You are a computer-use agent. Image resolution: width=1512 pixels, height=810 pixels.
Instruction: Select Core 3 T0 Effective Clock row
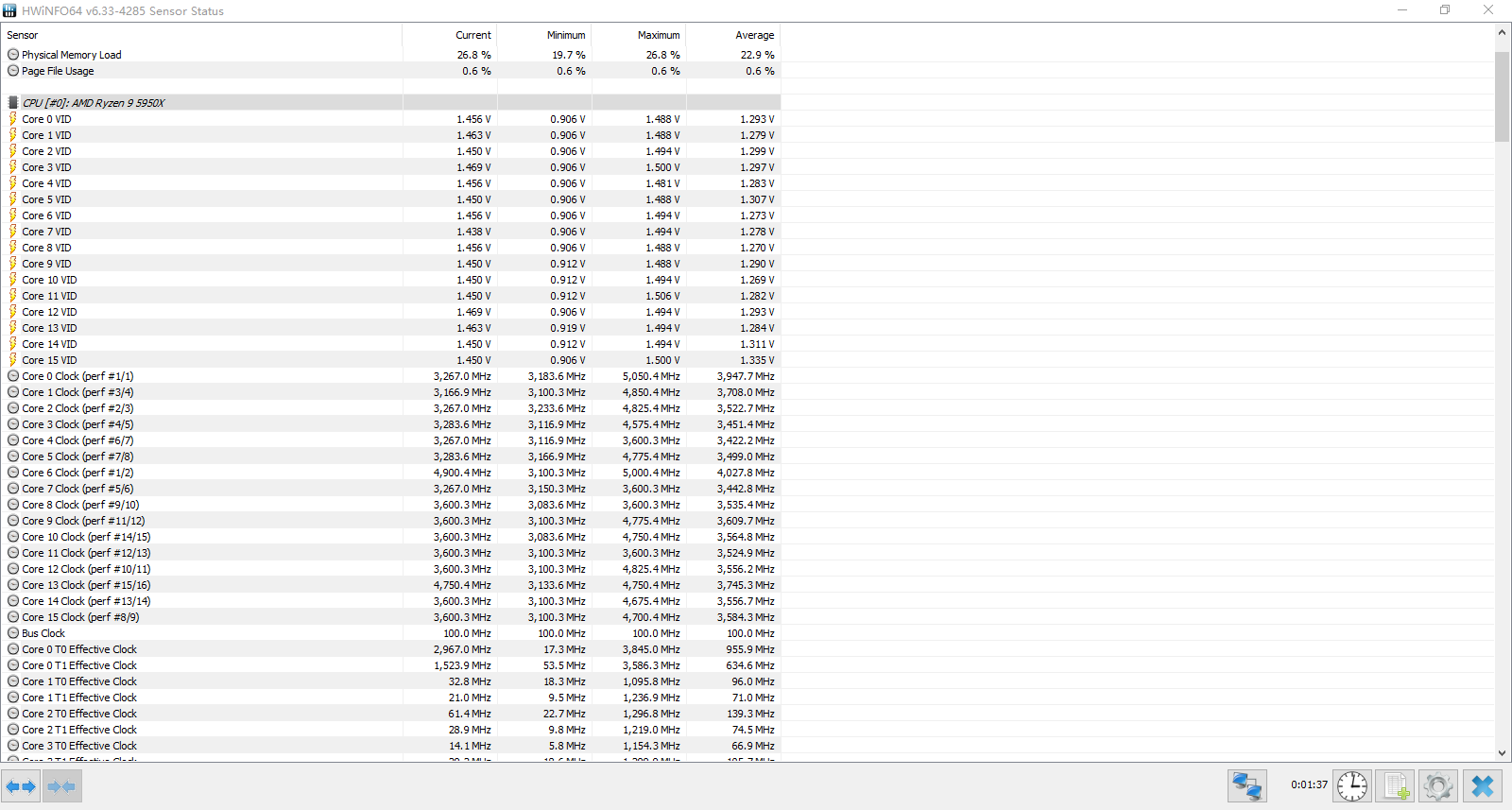click(x=390, y=745)
